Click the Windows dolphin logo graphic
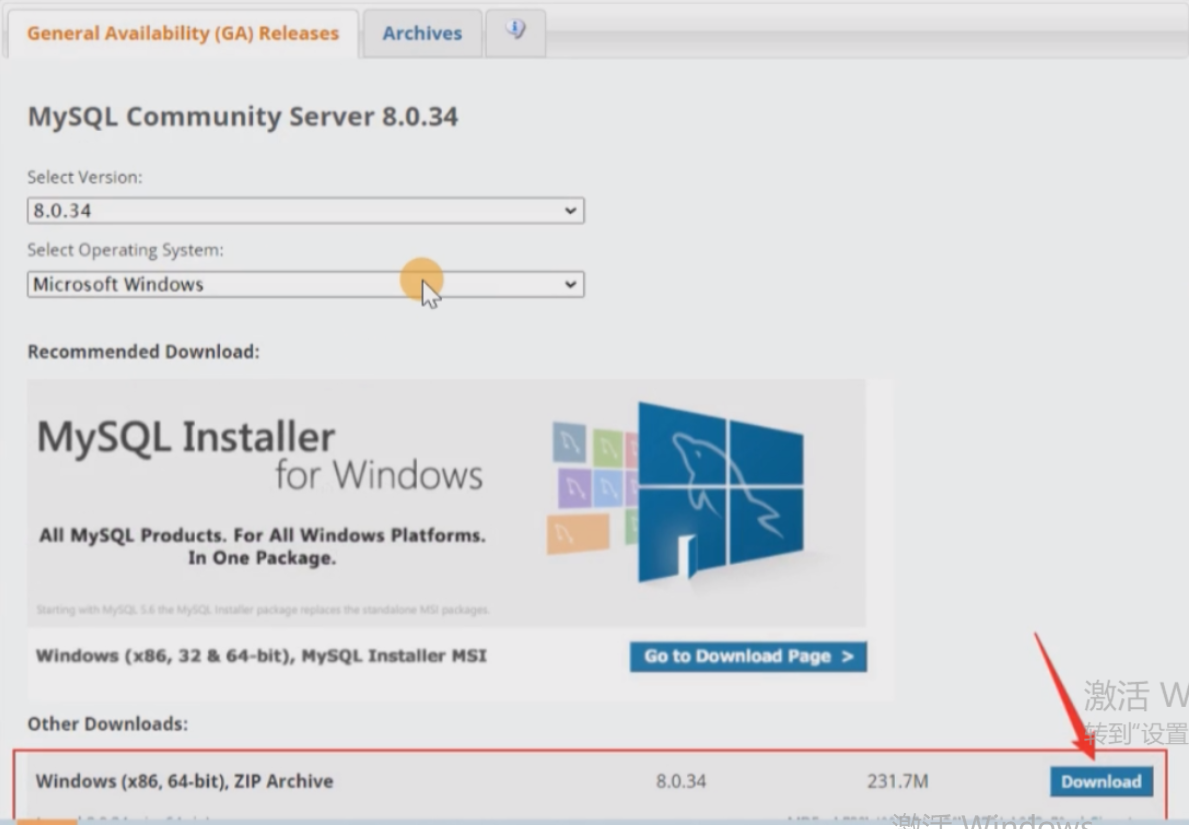Image resolution: width=1195 pixels, height=829 pixels. click(x=719, y=492)
